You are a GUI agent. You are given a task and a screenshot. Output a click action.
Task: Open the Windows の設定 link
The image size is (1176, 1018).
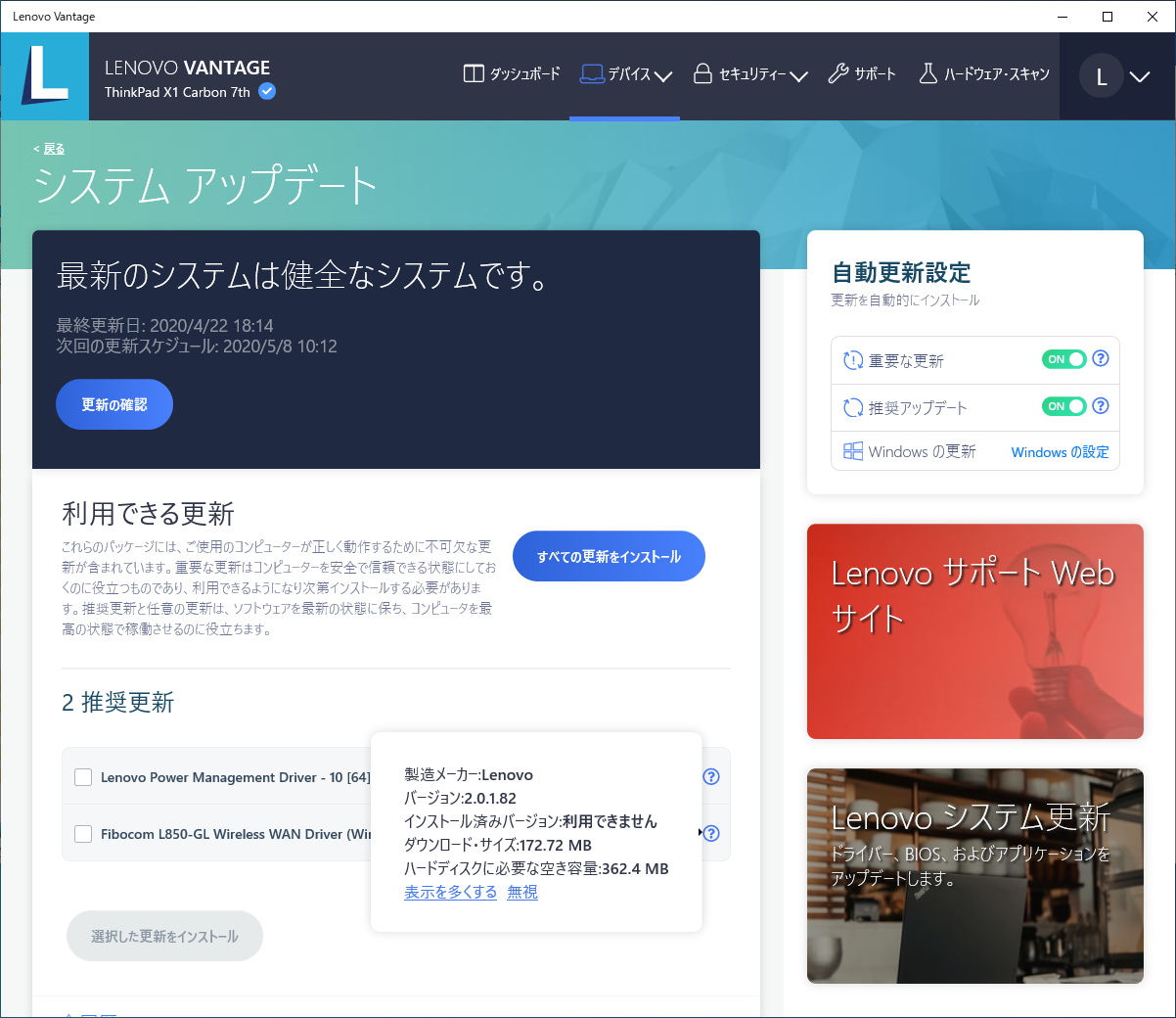(1061, 452)
